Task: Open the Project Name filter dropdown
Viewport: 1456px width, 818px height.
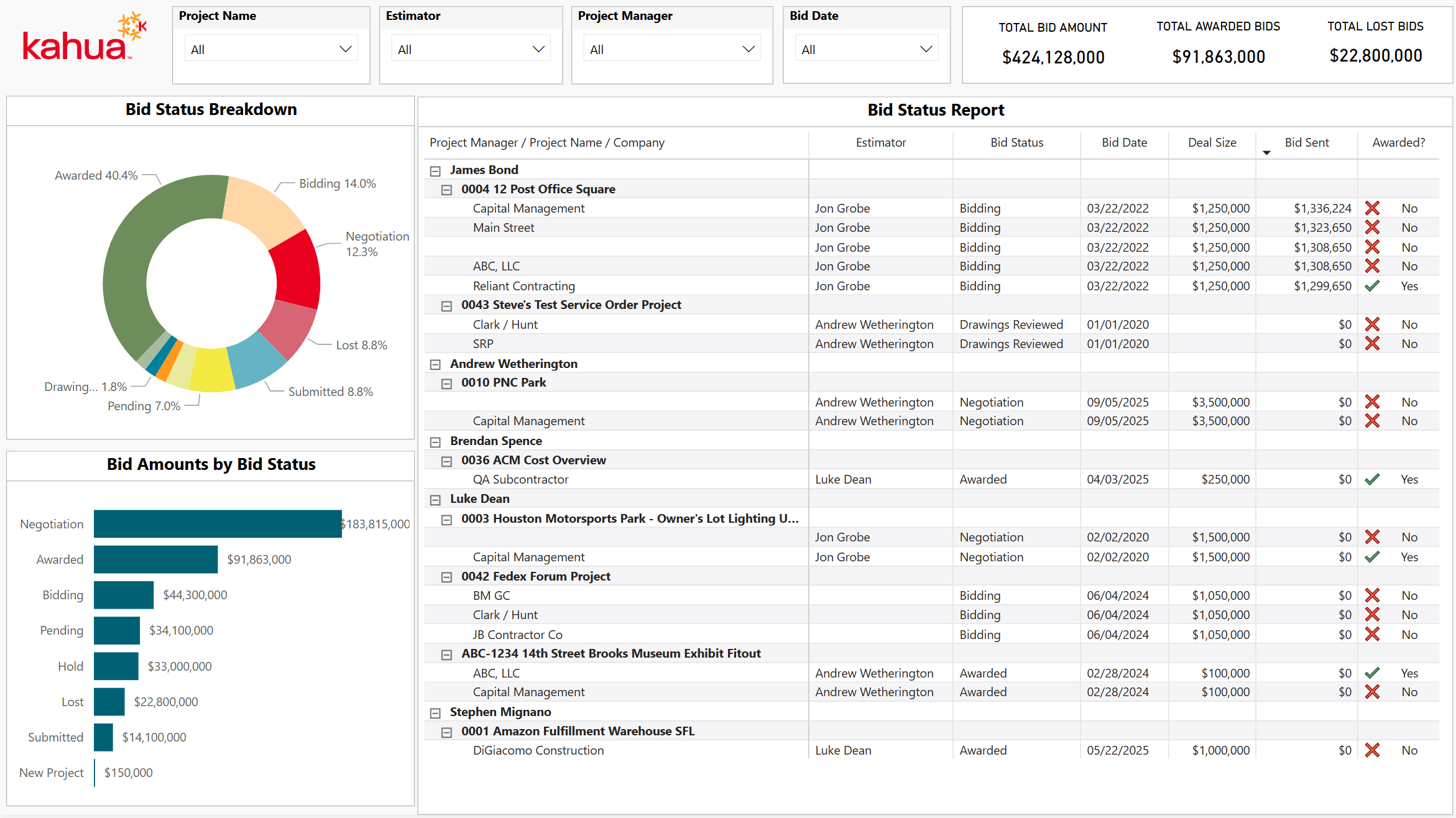Action: 271,49
